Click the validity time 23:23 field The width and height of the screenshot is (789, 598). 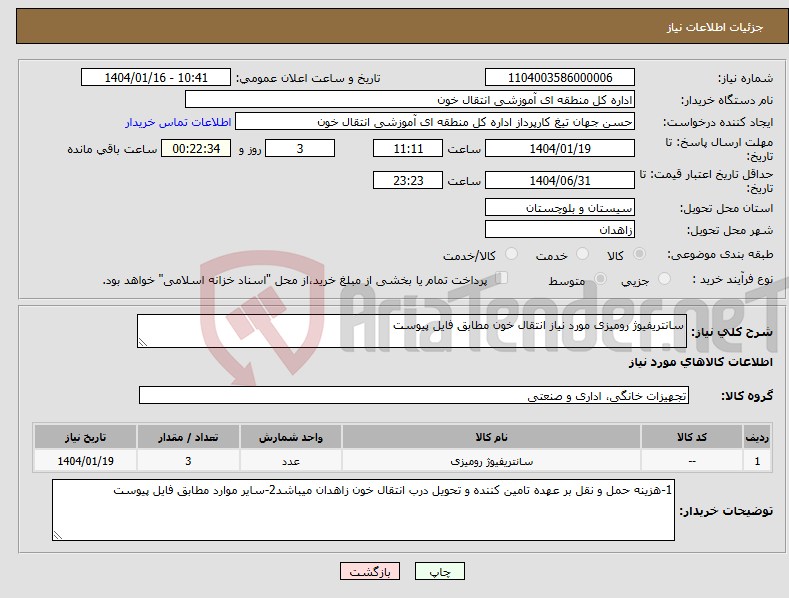click(x=408, y=180)
